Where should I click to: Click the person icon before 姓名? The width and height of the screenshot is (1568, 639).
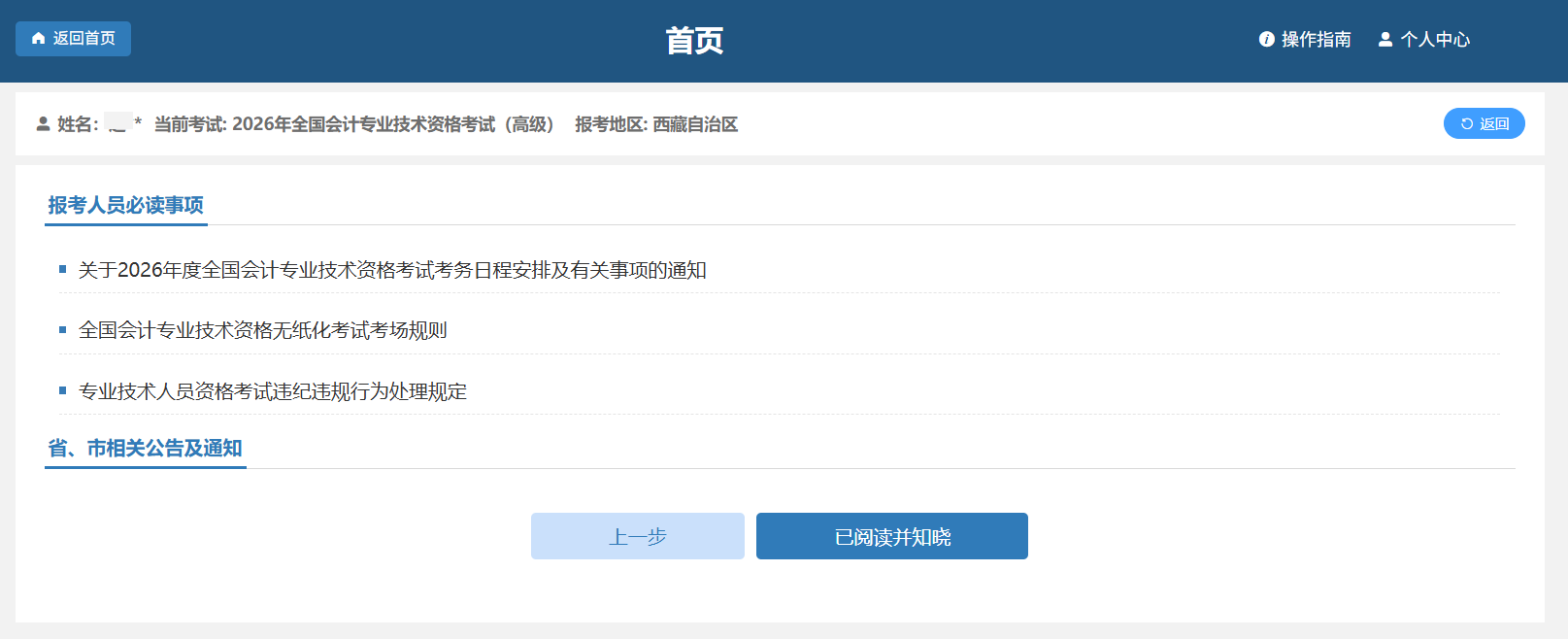point(43,124)
